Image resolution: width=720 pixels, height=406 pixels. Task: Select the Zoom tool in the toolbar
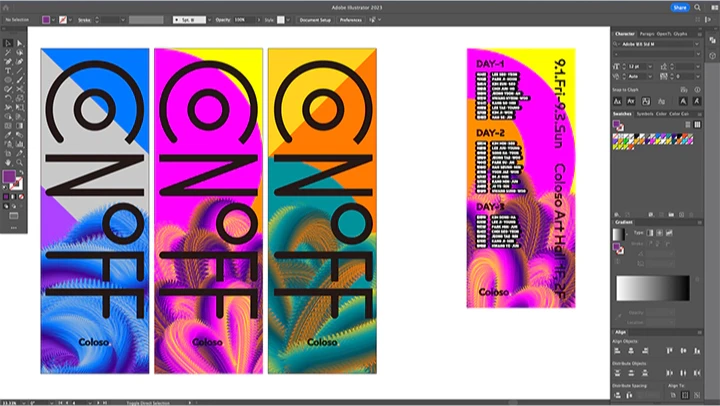20,162
